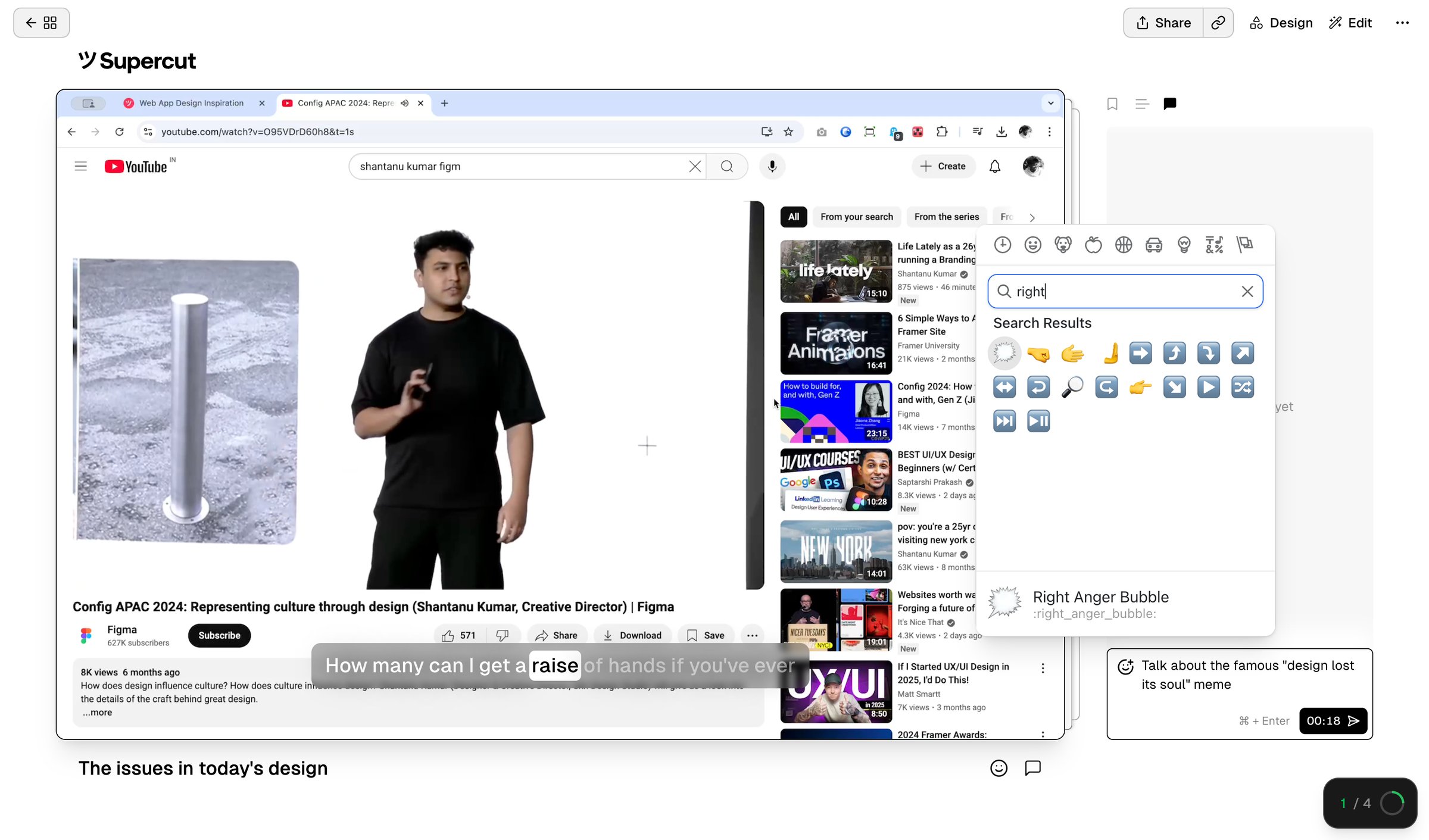Viewport: 1429px width, 840px height.
Task: Open the filled chat bubble comments tab
Action: [1170, 104]
